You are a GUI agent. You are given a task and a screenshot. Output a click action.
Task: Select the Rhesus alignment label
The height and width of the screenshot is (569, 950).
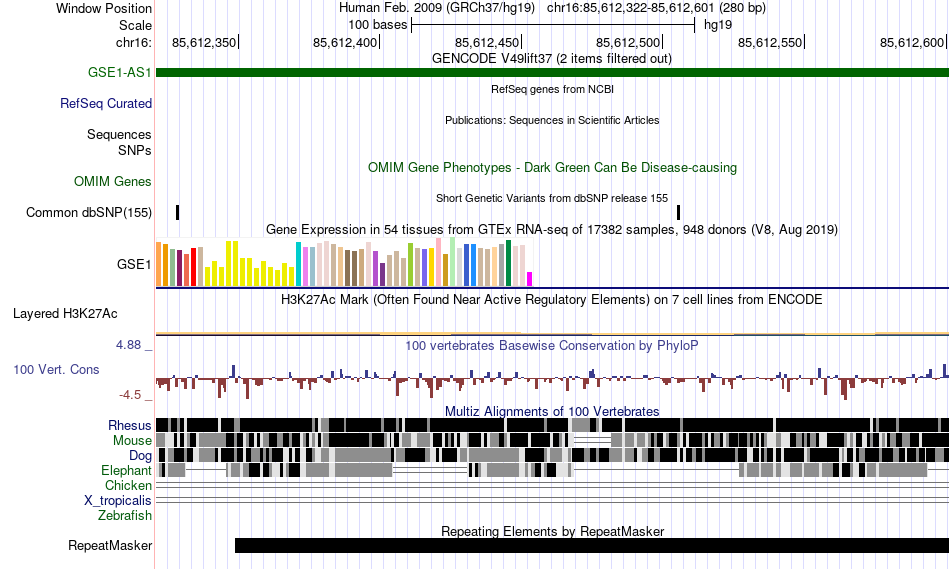pos(130,425)
